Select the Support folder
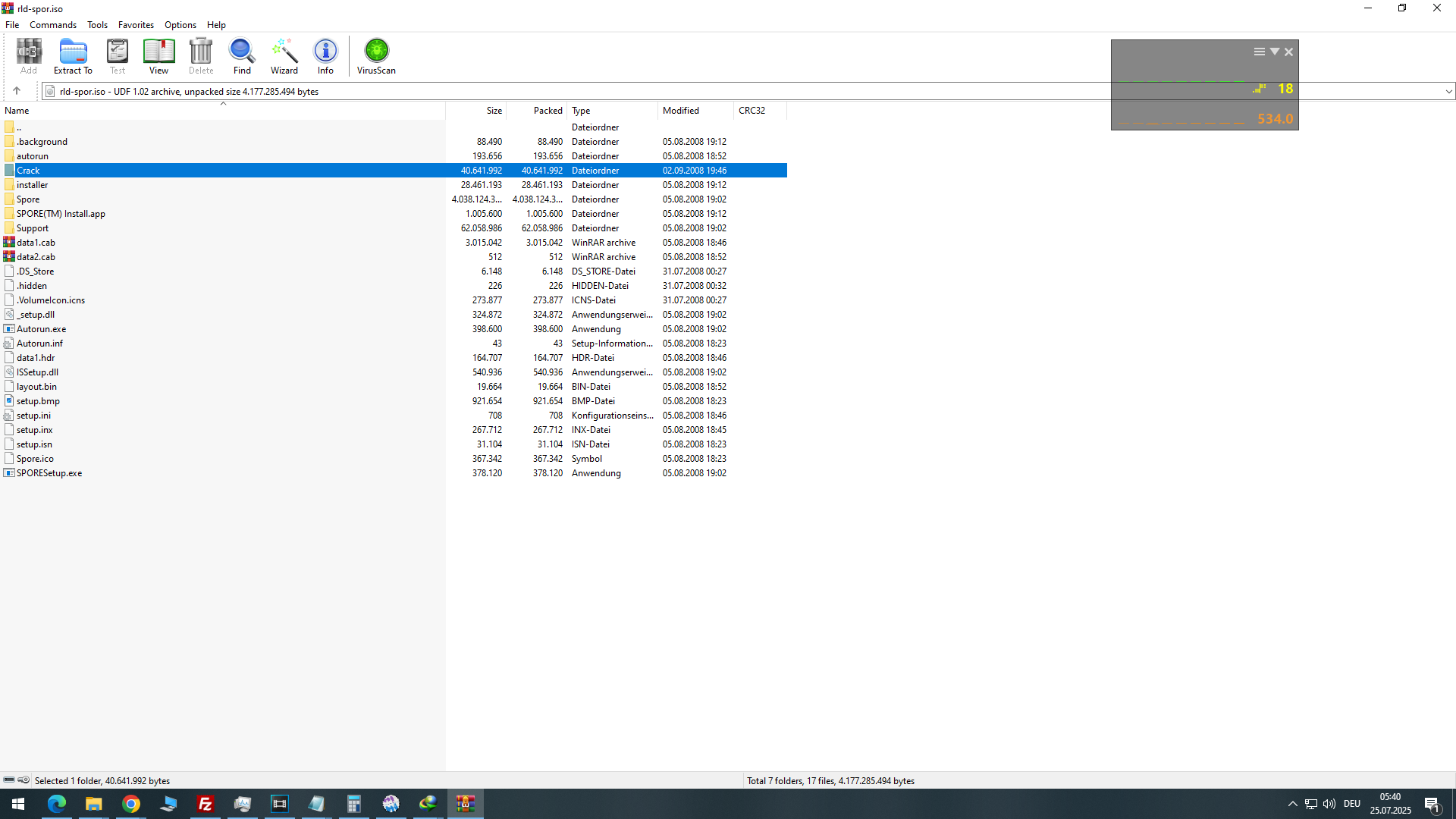Viewport: 1456px width, 819px height. pos(394,227)
